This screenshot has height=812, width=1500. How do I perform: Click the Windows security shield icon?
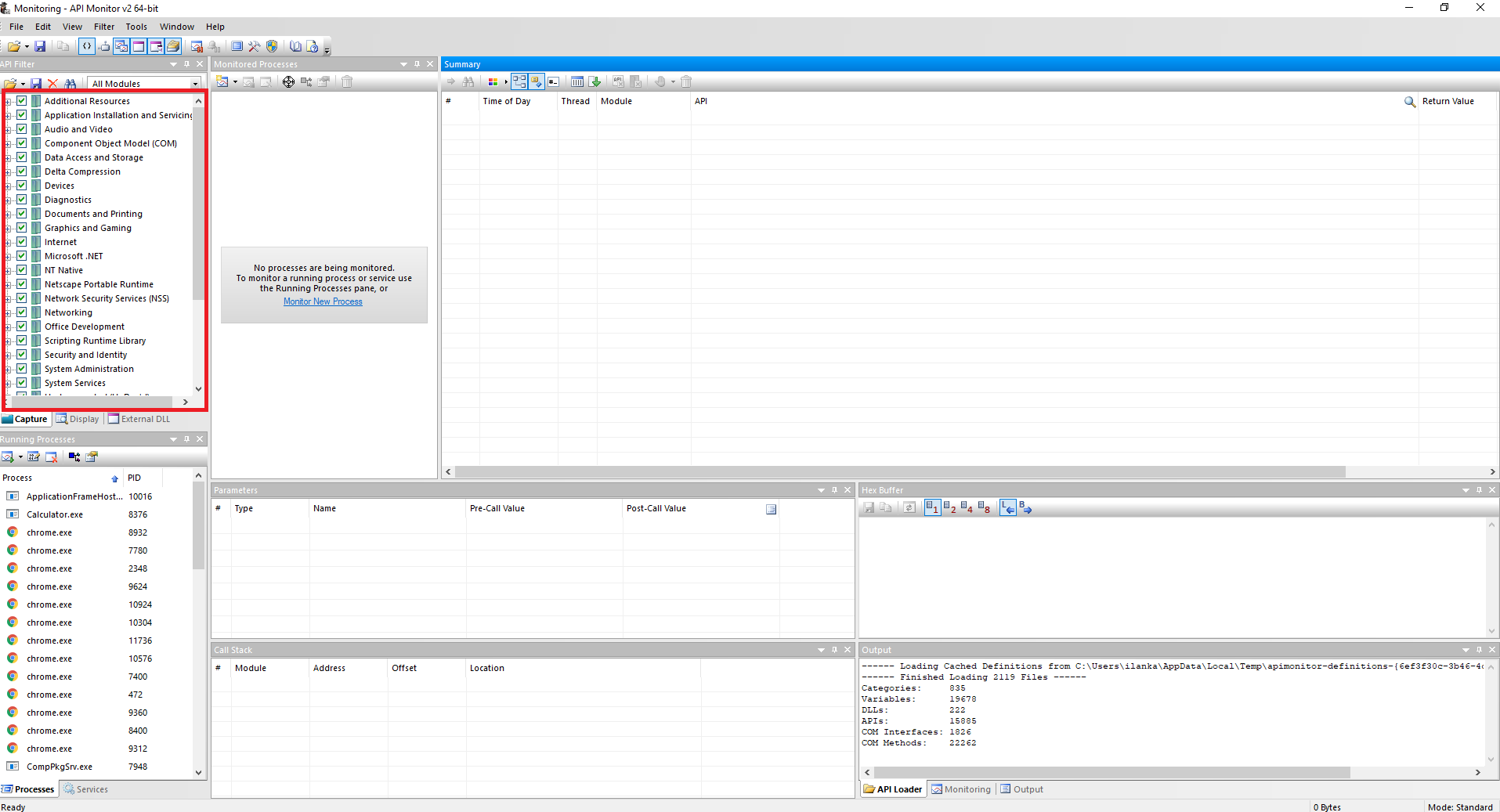click(x=272, y=47)
